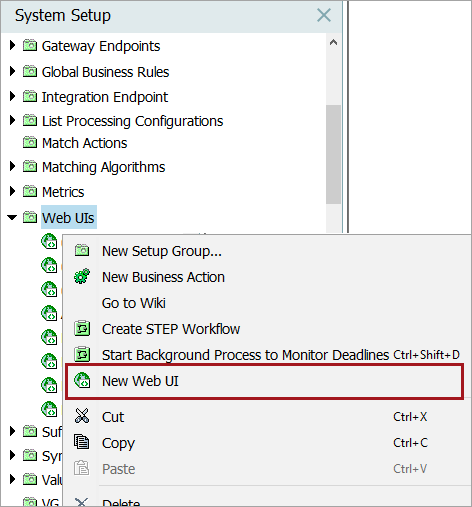Click the New Web UI globe icon
Screen dimensions: 472x507
tap(82, 380)
